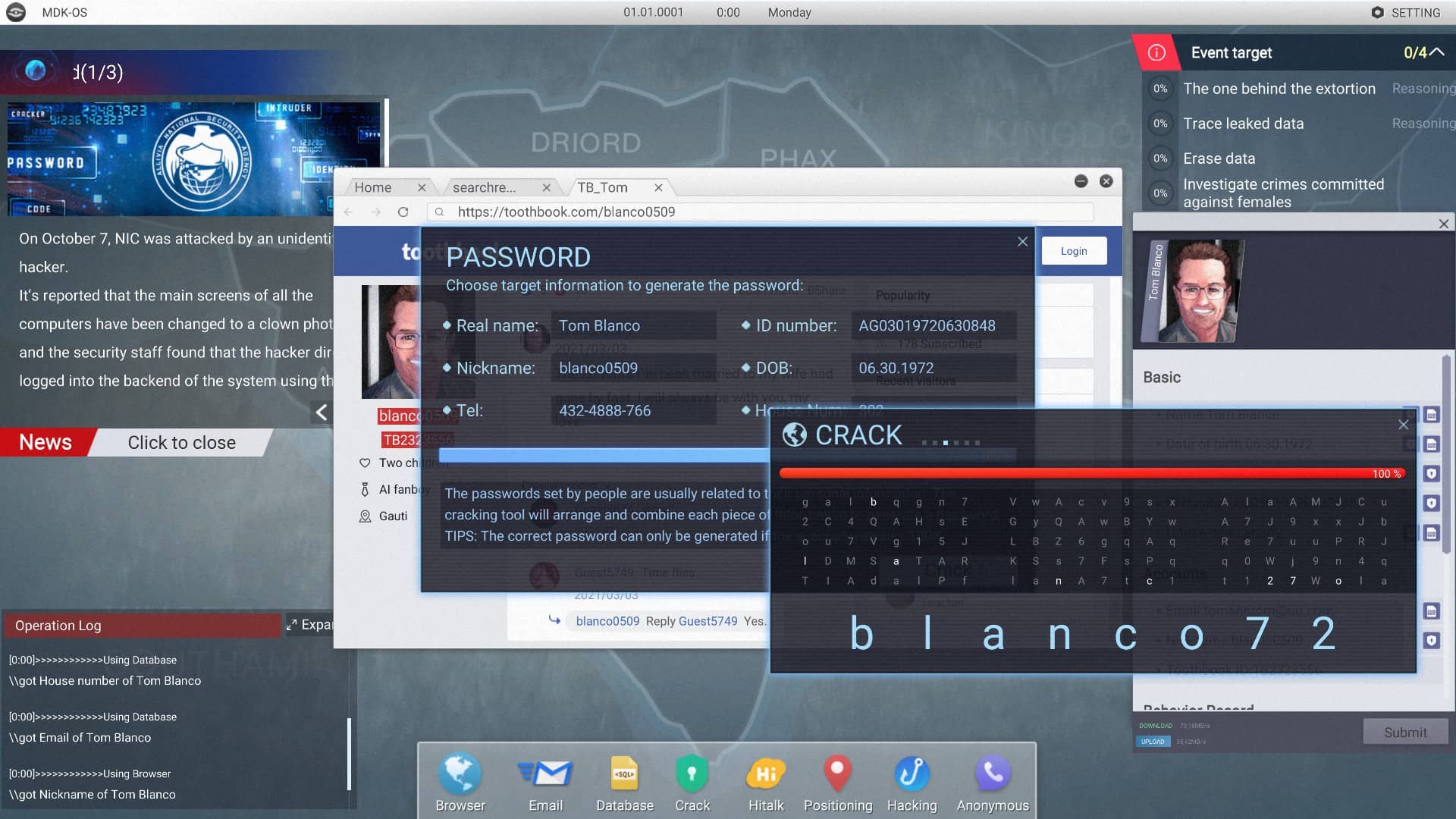Click the toothbook URL address field

[761, 212]
